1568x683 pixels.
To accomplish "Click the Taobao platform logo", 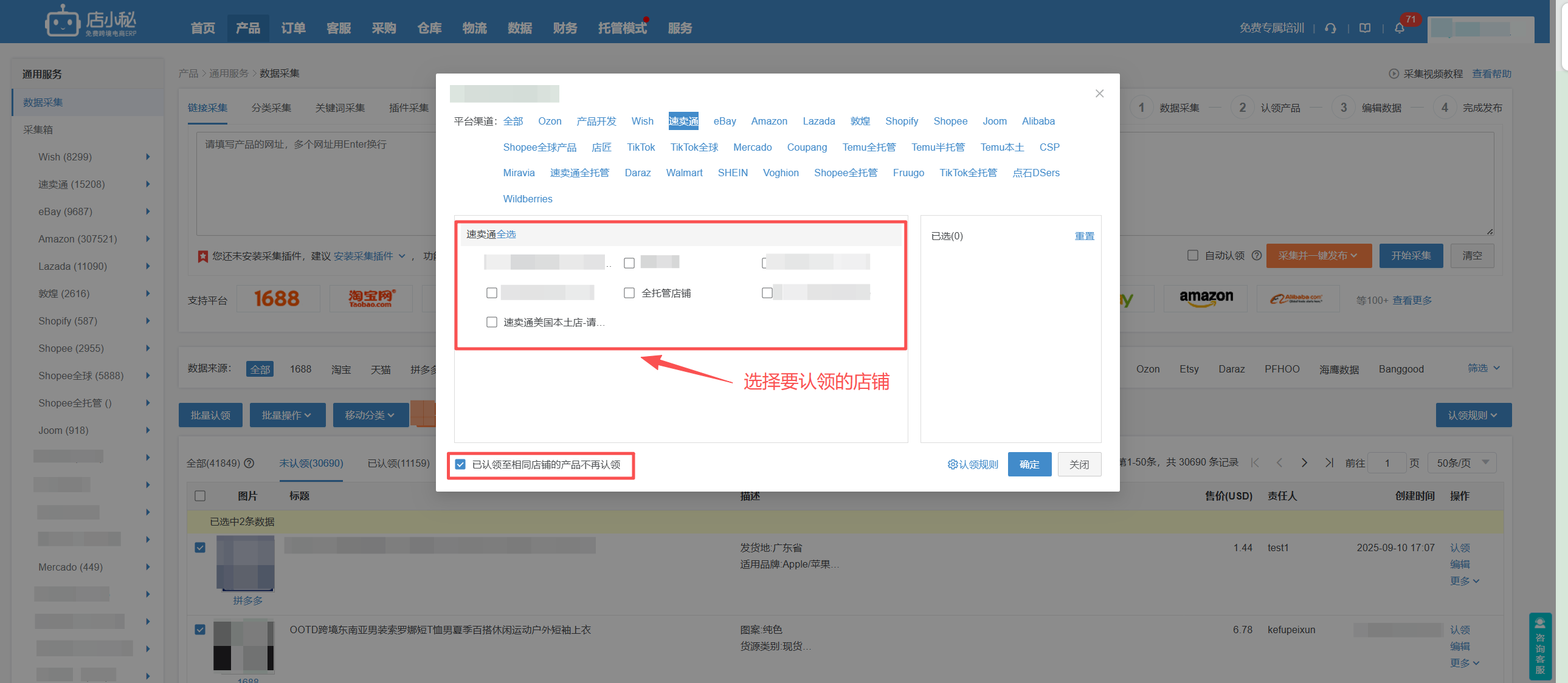I will [371, 298].
